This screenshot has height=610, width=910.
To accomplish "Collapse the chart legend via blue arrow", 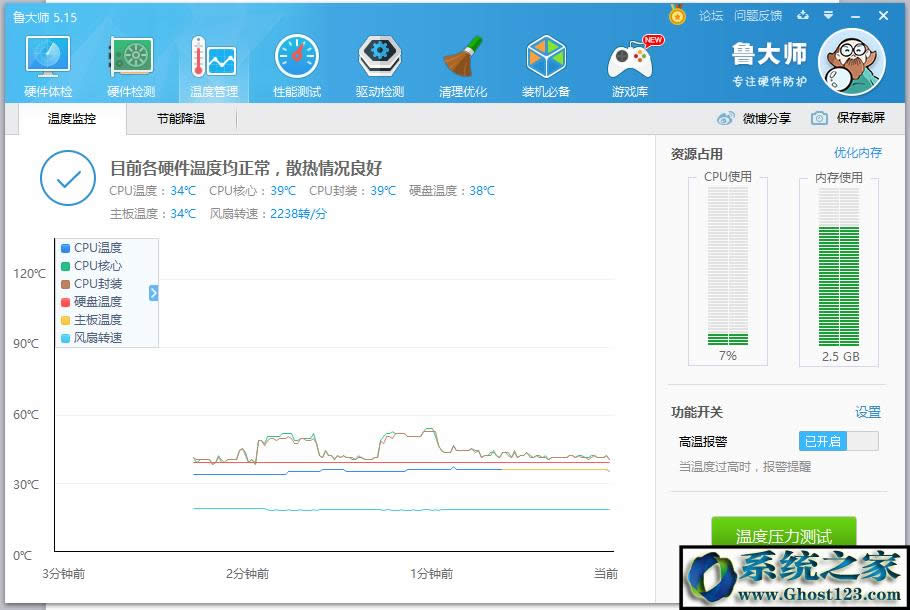I will [152, 293].
